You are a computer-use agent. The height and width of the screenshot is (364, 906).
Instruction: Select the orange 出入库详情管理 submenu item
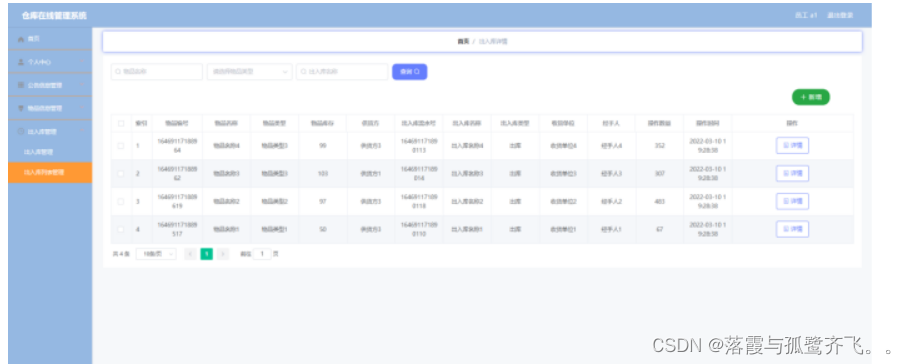(50, 172)
